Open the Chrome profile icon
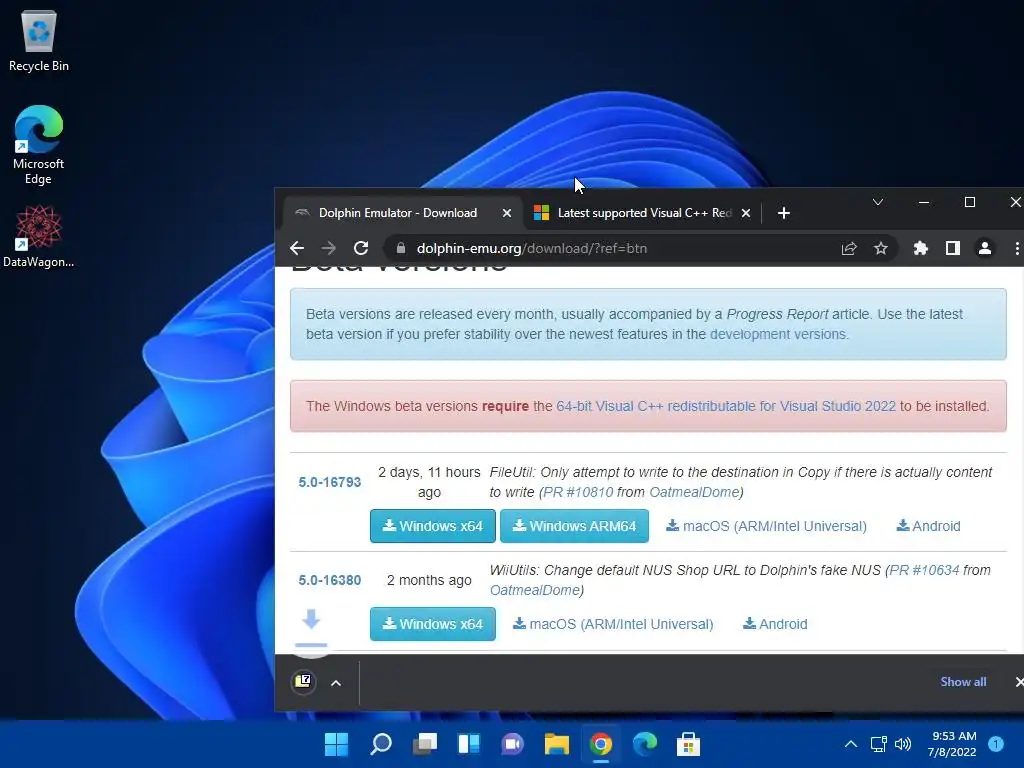This screenshot has width=1024, height=768. 984,248
